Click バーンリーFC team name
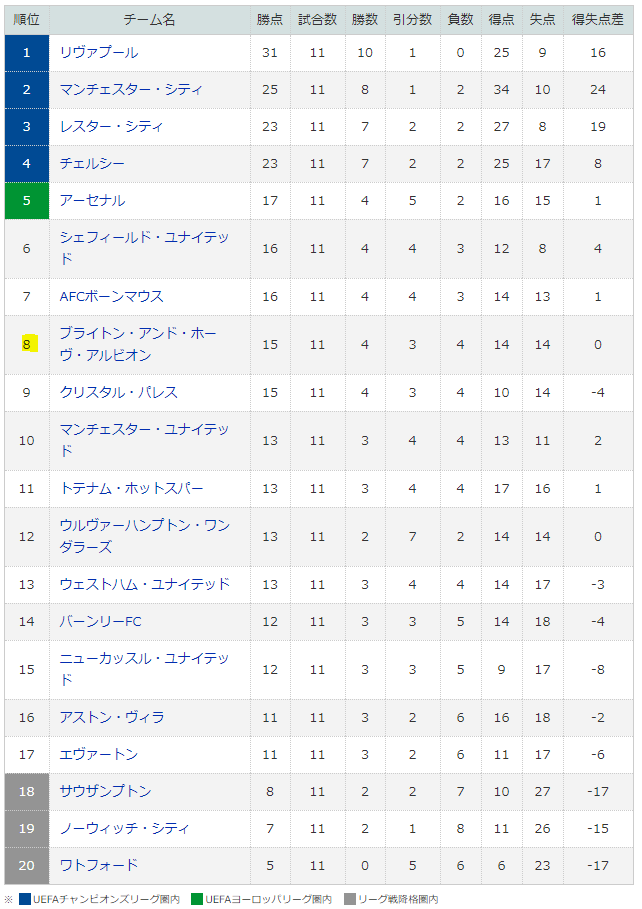 click(x=100, y=621)
